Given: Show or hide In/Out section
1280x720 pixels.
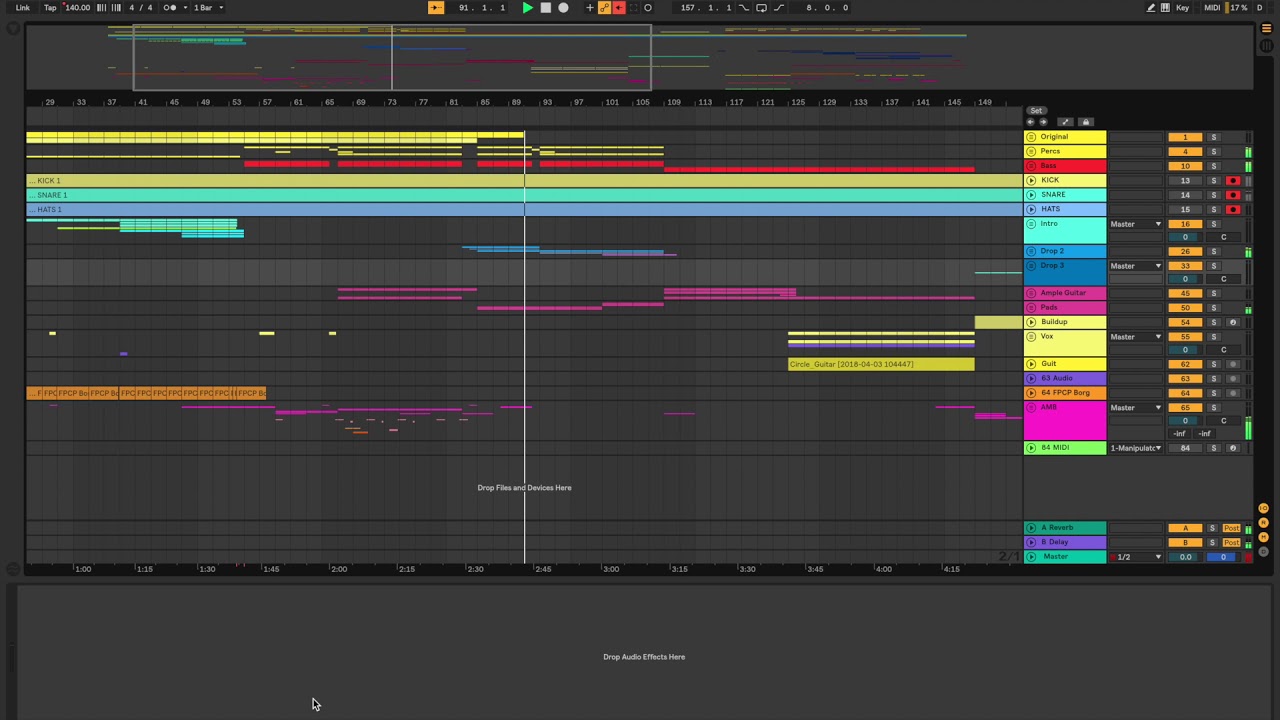Looking at the screenshot, I should 1263,509.
